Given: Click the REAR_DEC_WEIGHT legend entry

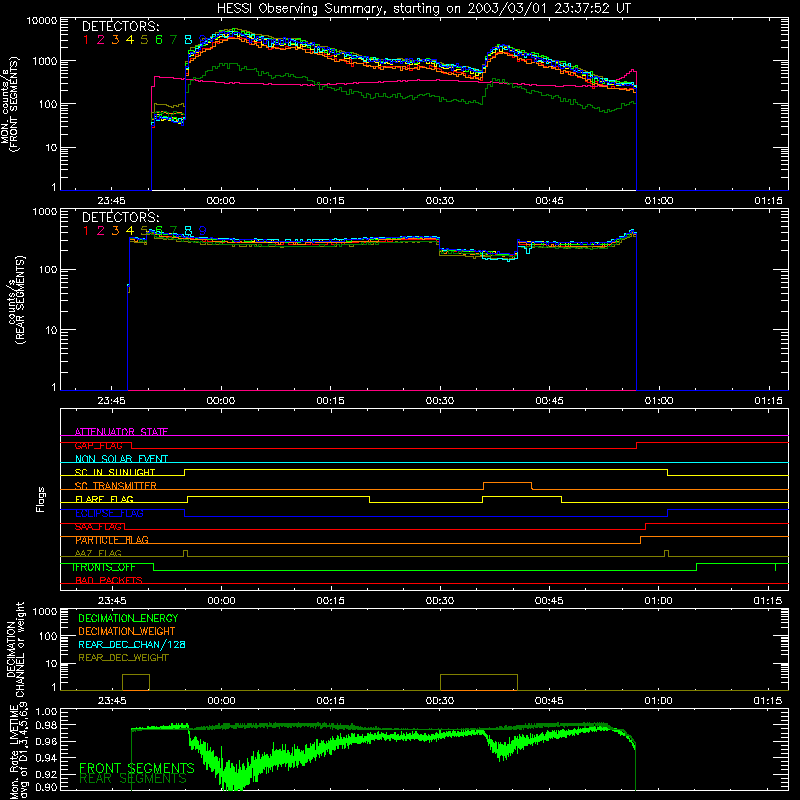Looking at the screenshot, I should 123,658.
